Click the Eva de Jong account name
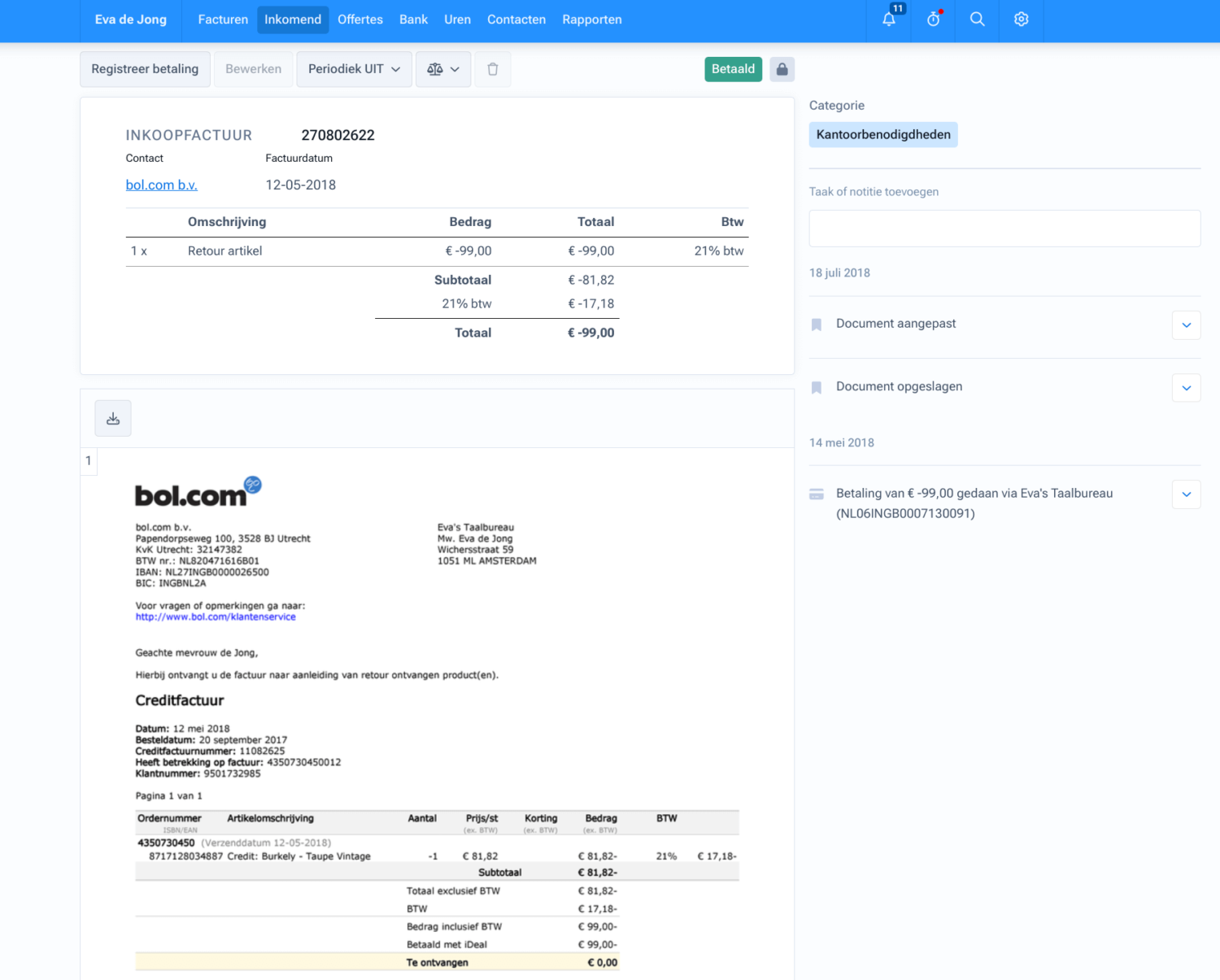The image size is (1220, 980). point(131,20)
